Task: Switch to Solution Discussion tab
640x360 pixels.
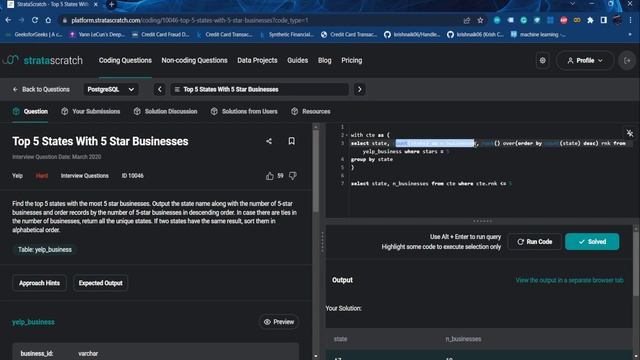Action: 165,111
